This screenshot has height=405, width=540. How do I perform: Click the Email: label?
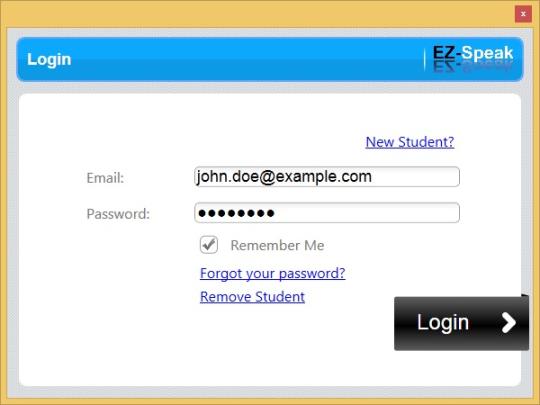pos(105,178)
